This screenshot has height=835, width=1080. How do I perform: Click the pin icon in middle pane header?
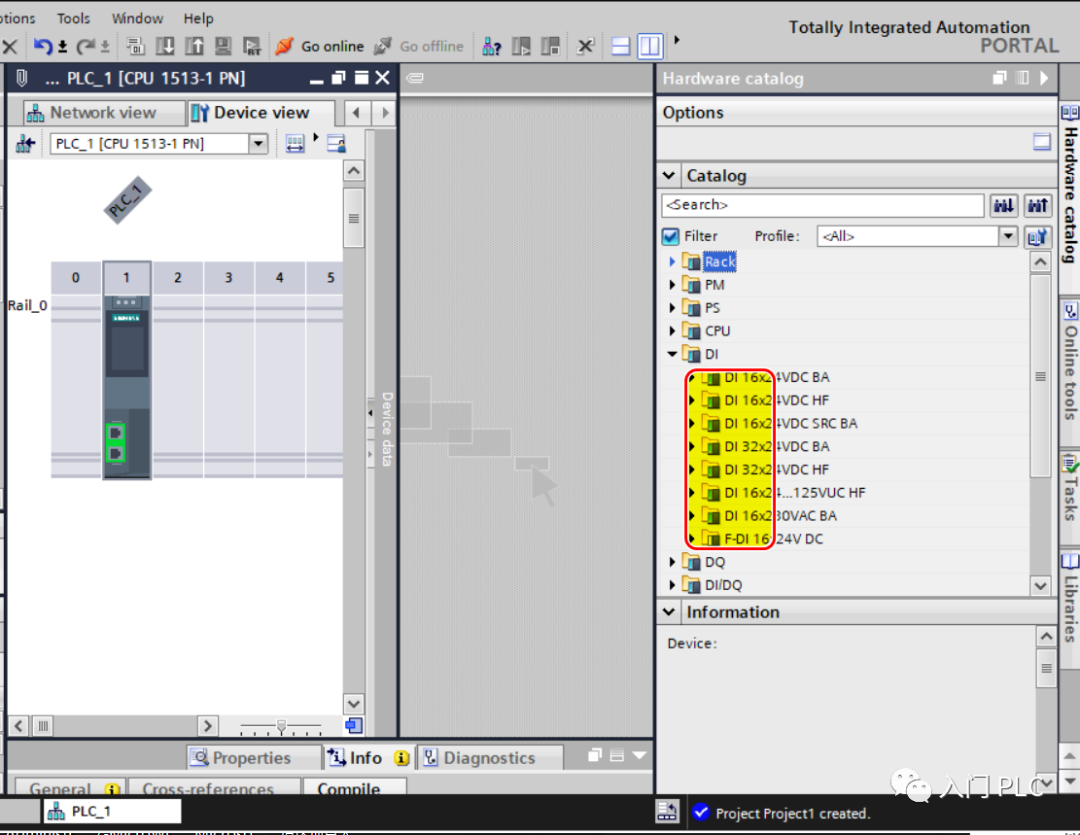click(415, 78)
